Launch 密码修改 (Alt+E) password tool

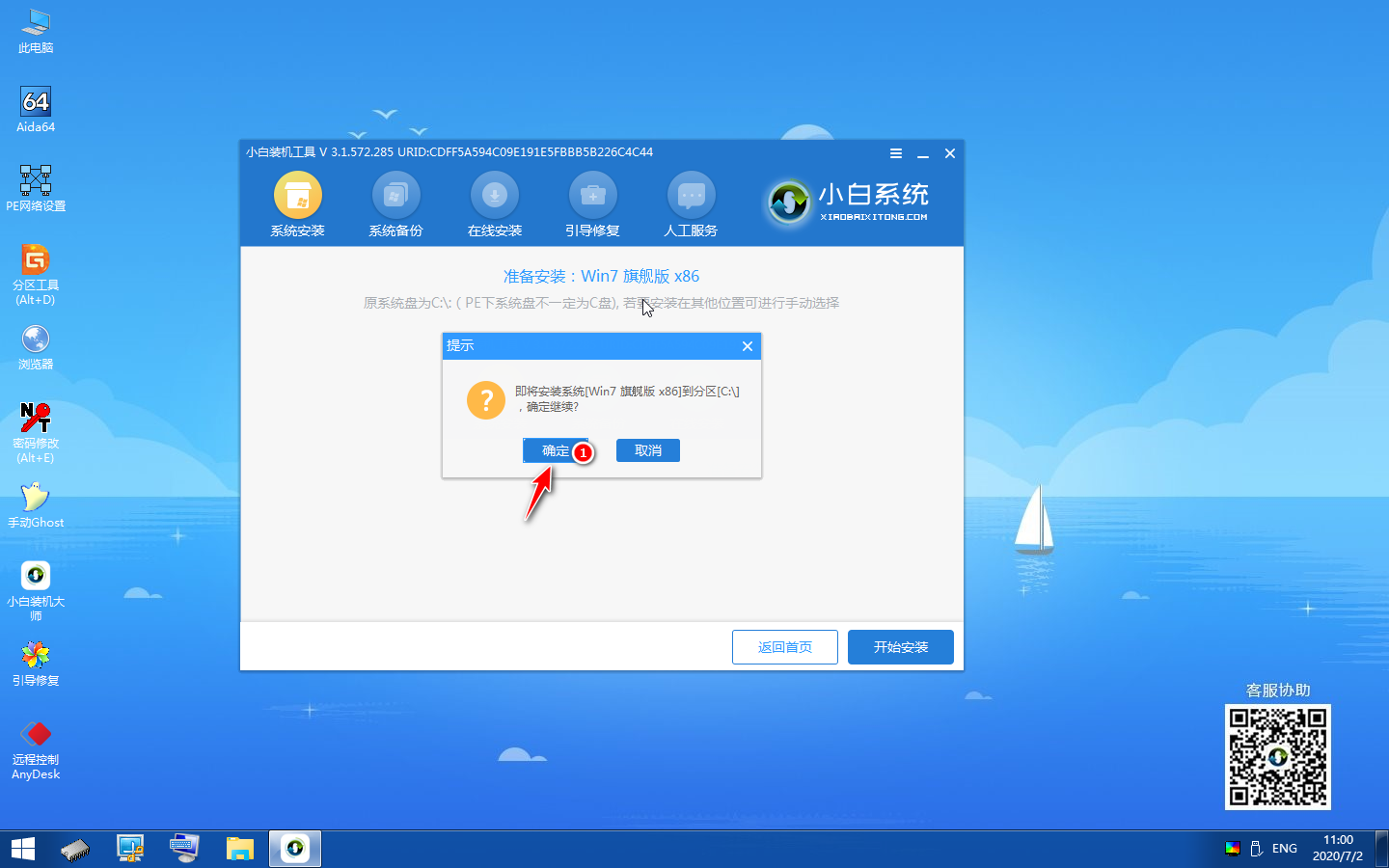[36, 433]
